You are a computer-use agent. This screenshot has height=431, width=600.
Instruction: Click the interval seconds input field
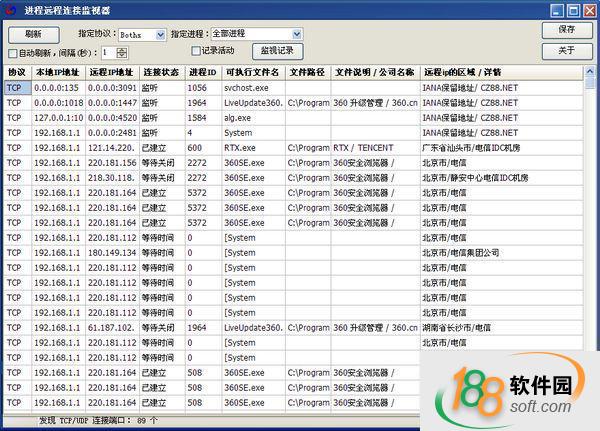[x=107, y=52]
